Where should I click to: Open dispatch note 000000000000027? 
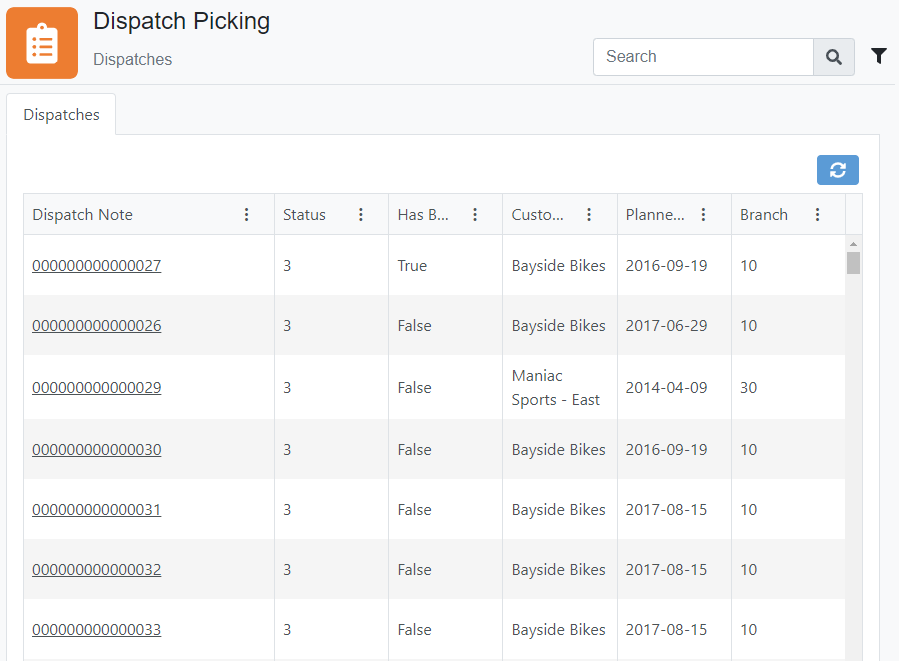click(97, 266)
